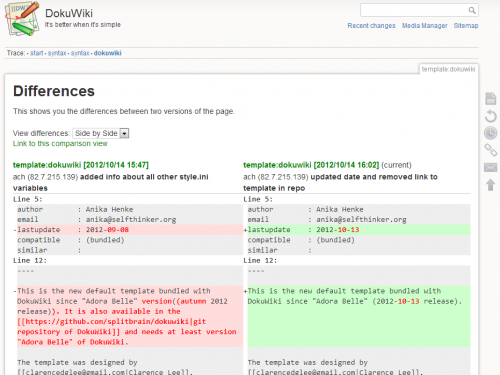Click removed line 'lastupdate : 2012-09-08'
This screenshot has height=375, width=500.
tap(130, 230)
